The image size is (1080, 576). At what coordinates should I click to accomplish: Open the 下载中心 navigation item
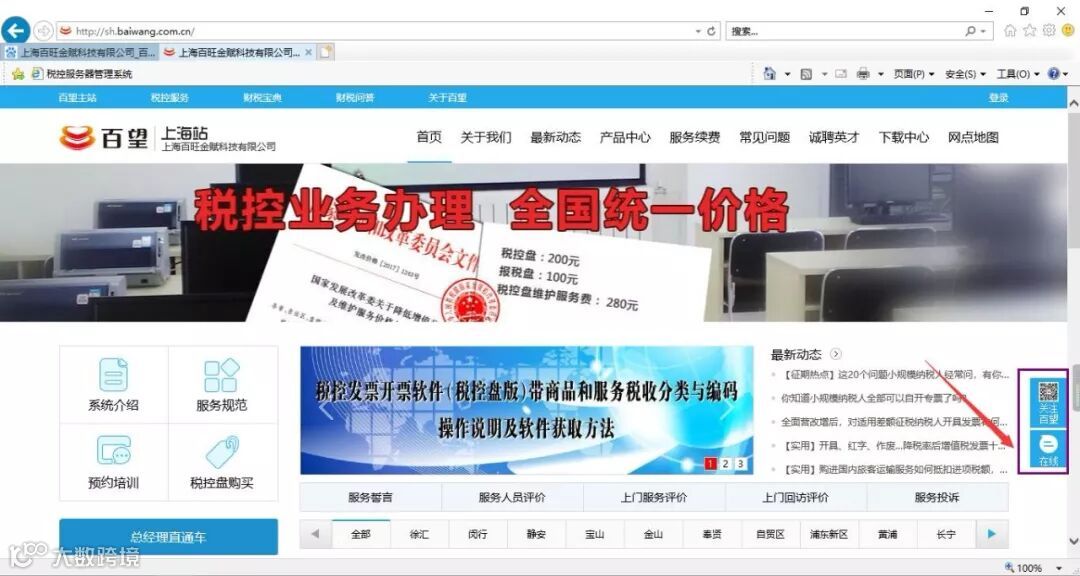click(904, 137)
